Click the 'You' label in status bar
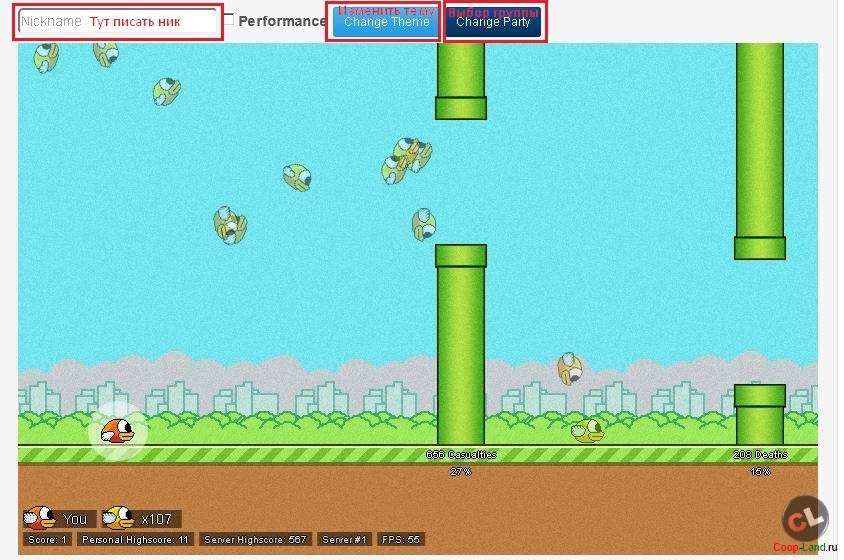 tap(75, 519)
